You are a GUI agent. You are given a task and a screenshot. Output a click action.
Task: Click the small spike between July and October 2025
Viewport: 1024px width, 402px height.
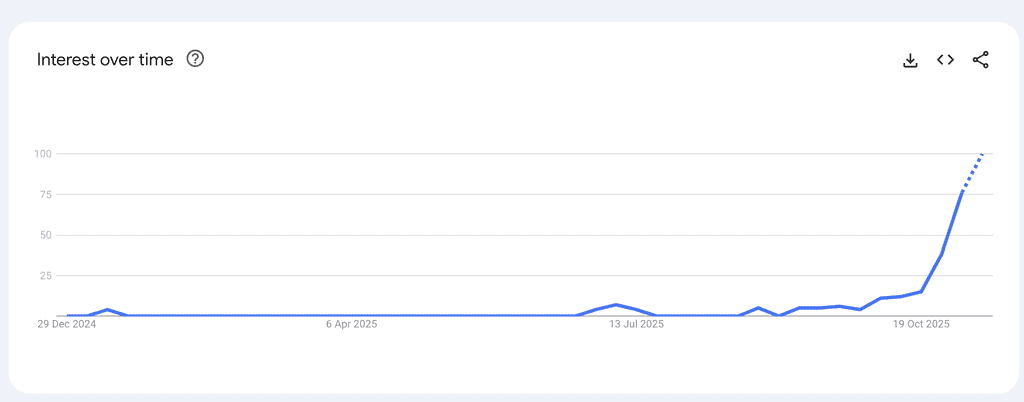pos(759,308)
